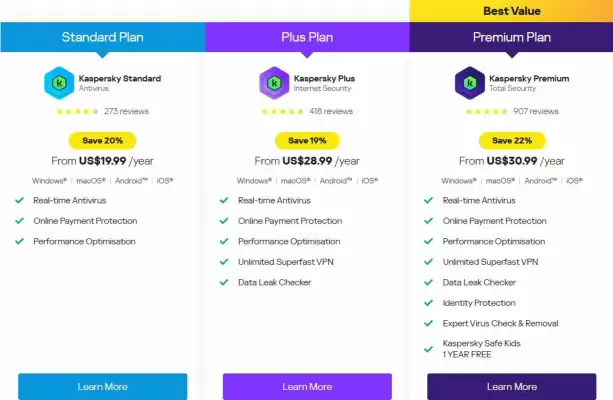Click the Kaspersky Premium hexagon logo
Viewport: 613px width, 400px height.
[470, 83]
